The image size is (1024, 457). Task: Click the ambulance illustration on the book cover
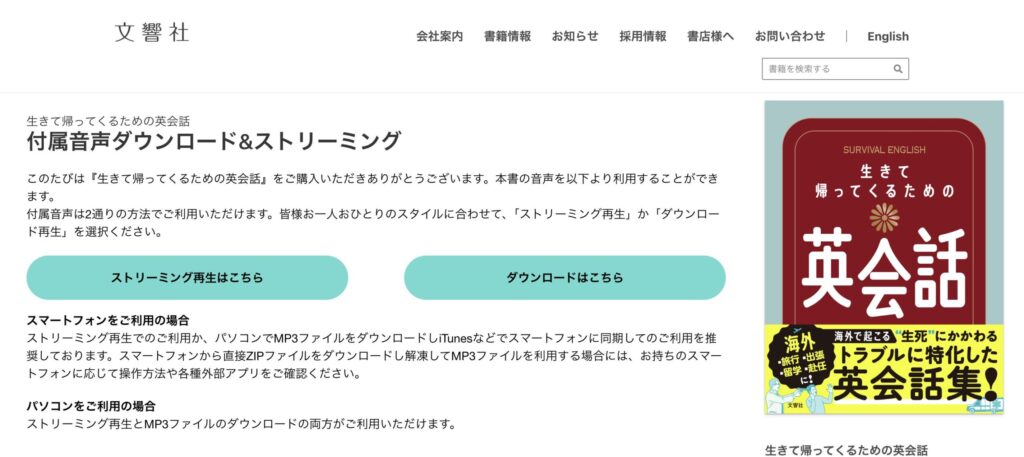coord(983,405)
